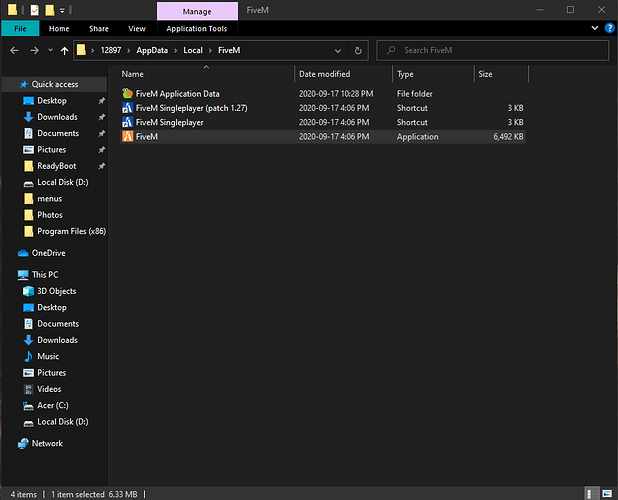This screenshot has width=618, height=500.
Task: Open the FiveM Application Data folder
Action: coord(177,93)
